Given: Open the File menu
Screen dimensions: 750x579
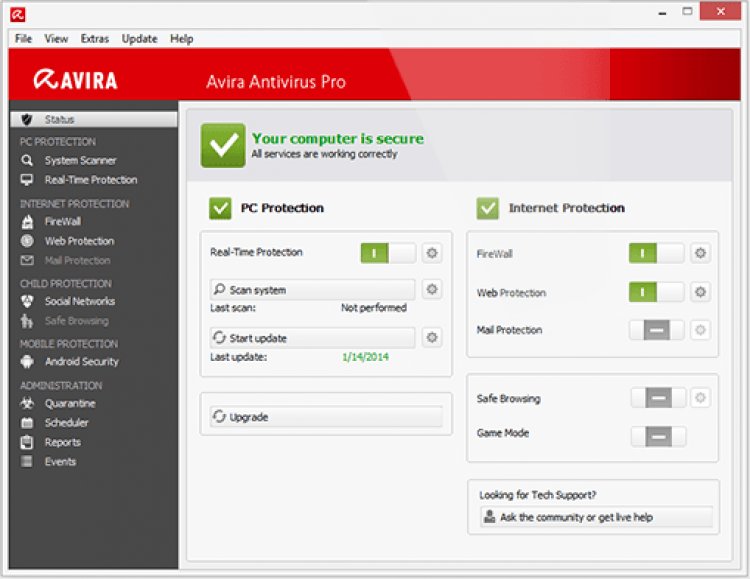Looking at the screenshot, I should tap(24, 39).
